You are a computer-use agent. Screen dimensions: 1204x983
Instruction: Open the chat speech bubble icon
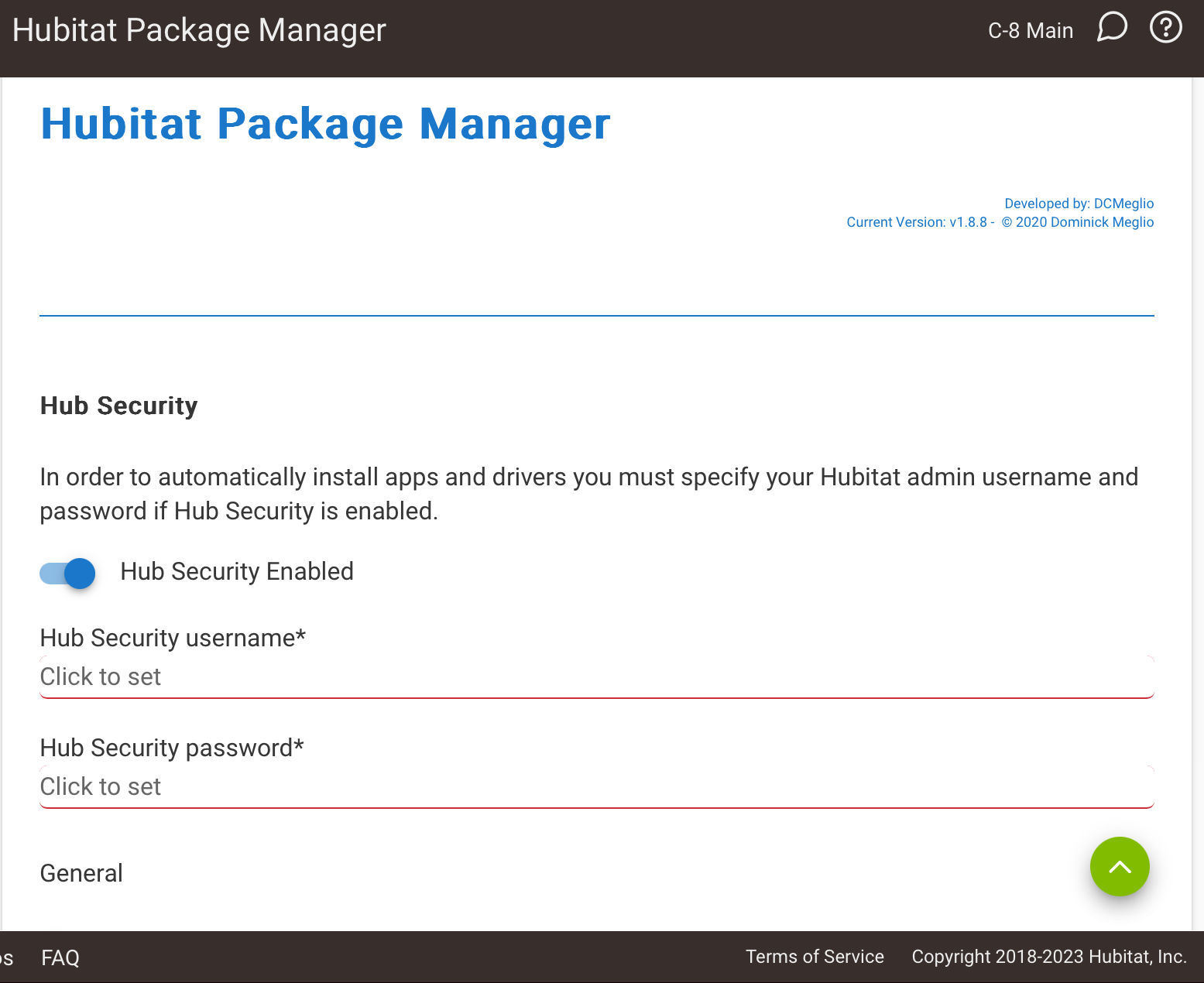click(x=1112, y=28)
